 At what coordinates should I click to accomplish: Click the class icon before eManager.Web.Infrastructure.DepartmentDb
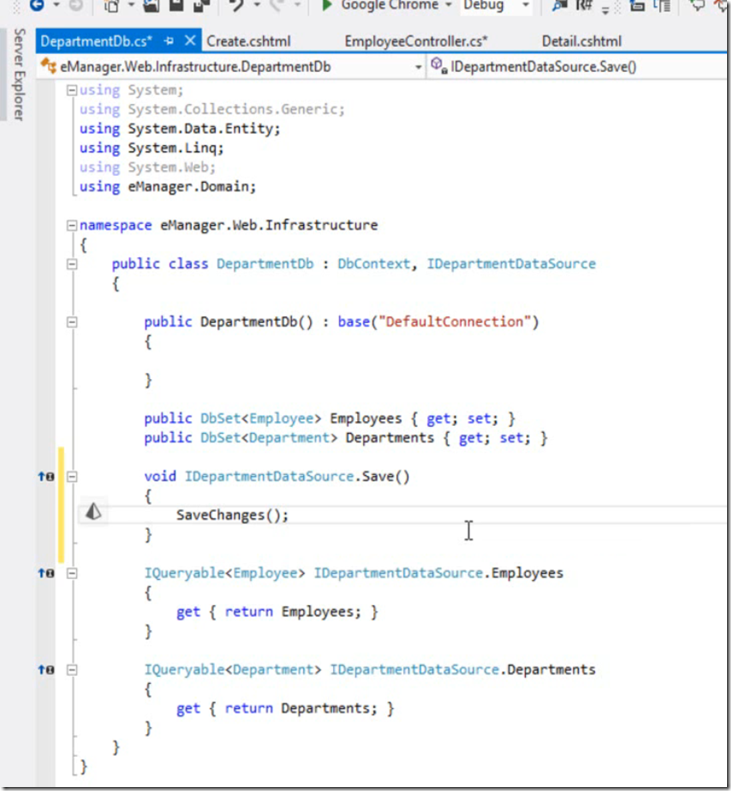pos(48,66)
